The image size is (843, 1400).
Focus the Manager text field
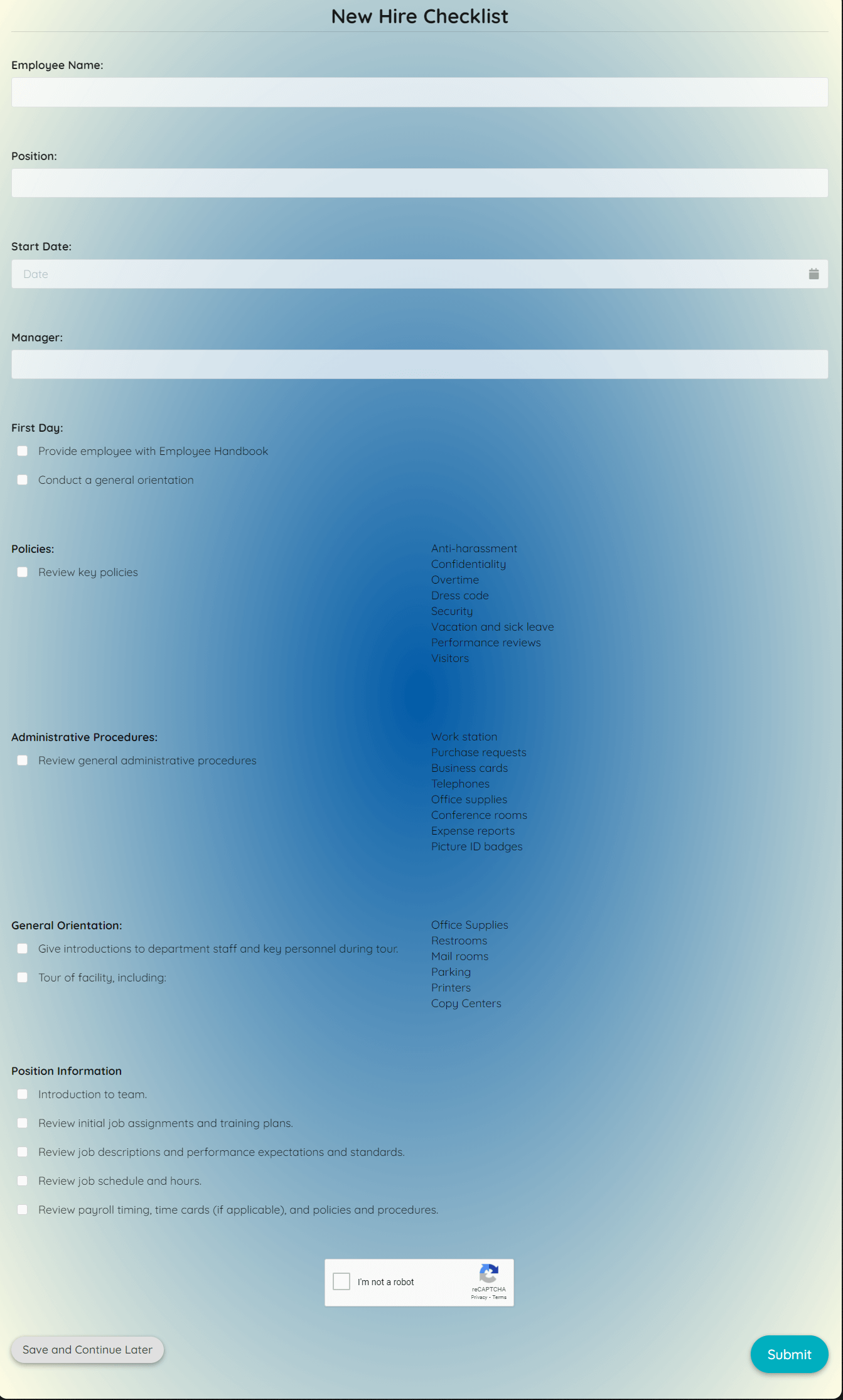[x=419, y=365]
